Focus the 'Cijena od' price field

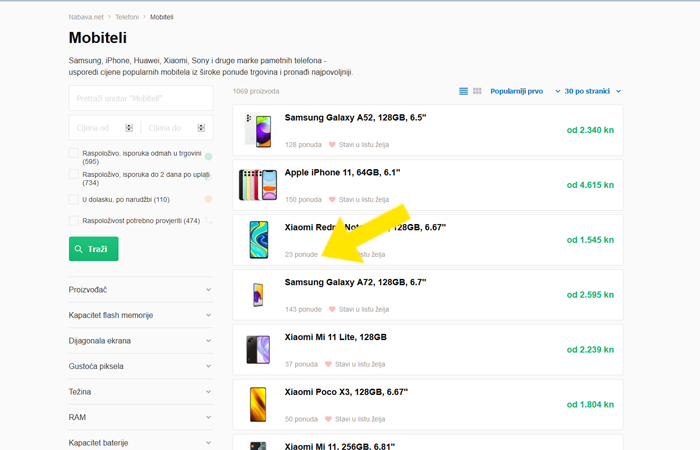pos(104,128)
